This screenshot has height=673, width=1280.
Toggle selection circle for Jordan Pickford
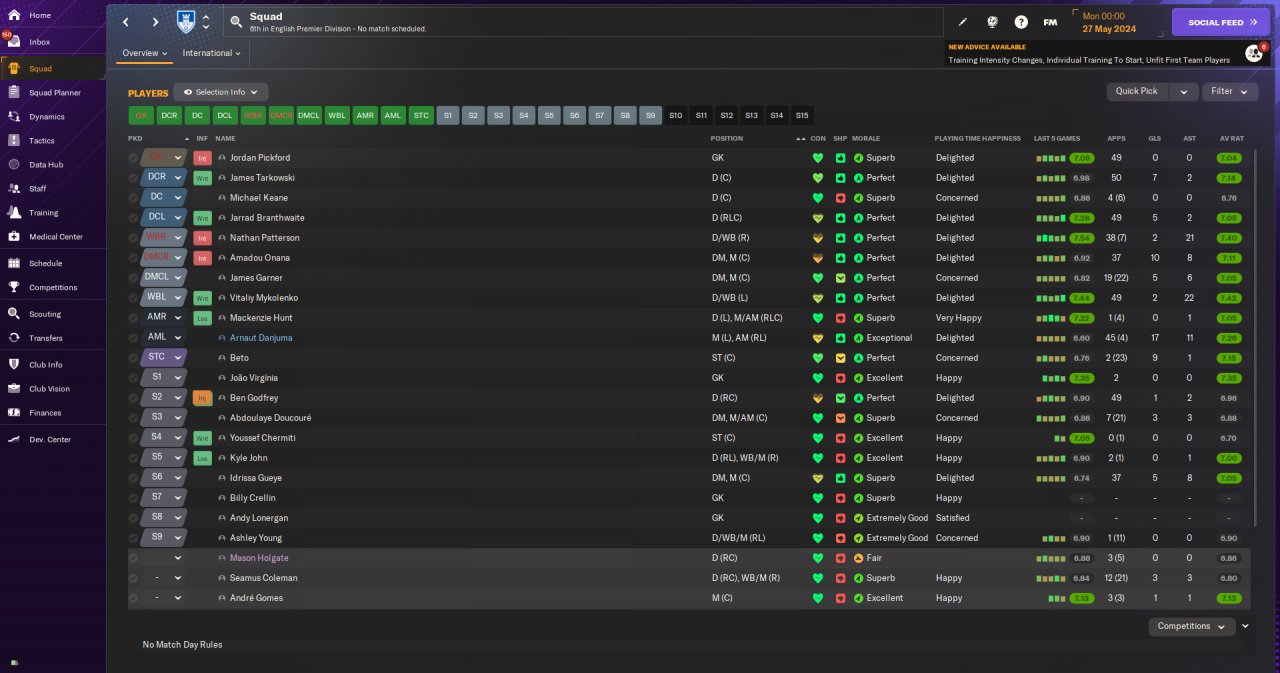[133, 158]
